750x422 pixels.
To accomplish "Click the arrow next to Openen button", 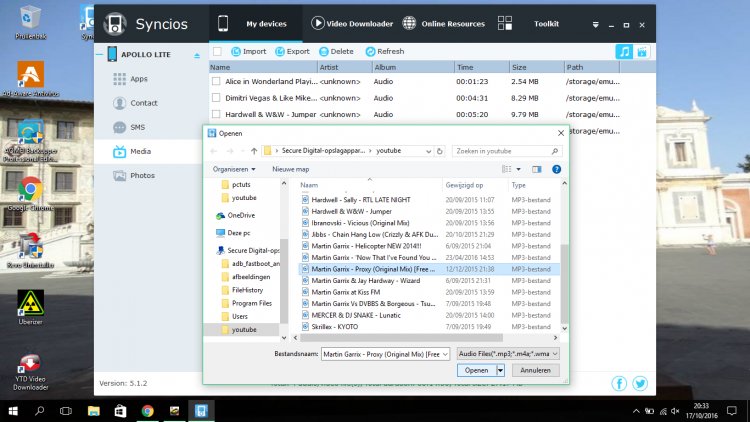I will coord(500,370).
